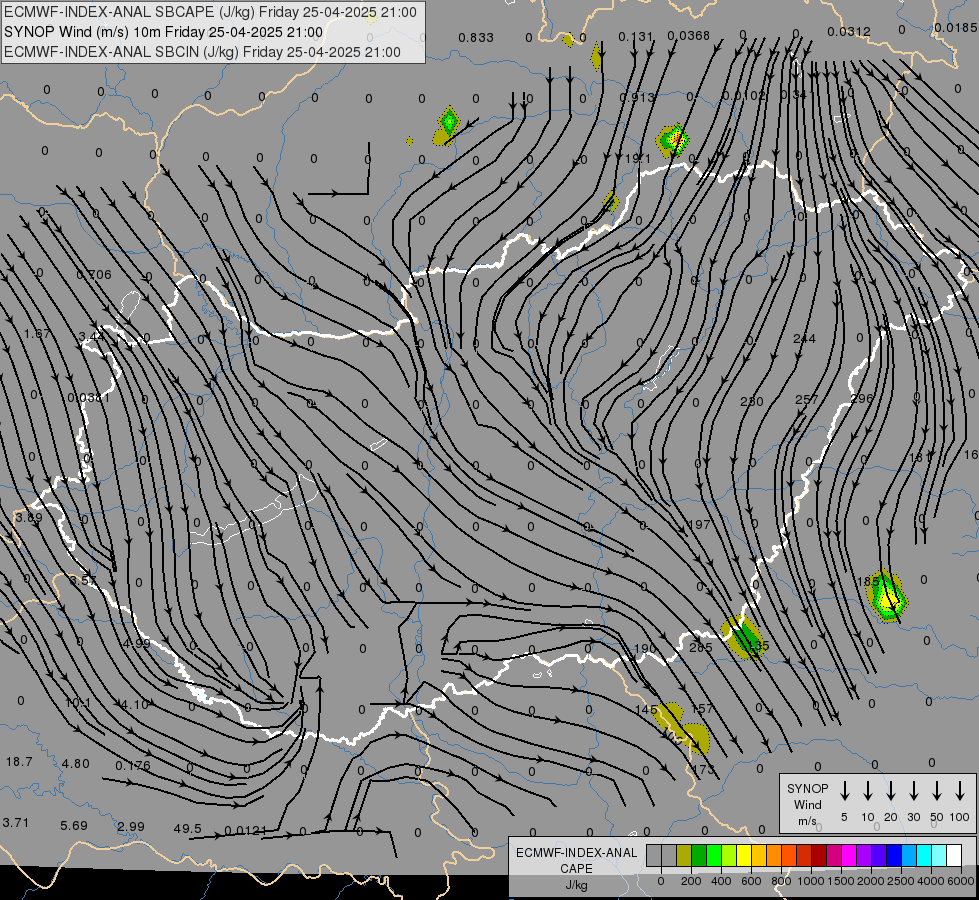Click the SBCIN title line in the header box
The height and width of the screenshot is (900, 979).
[x=202, y=52]
